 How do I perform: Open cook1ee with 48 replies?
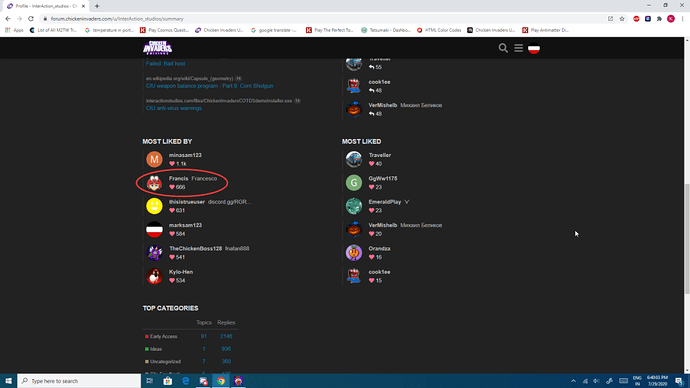(x=379, y=82)
